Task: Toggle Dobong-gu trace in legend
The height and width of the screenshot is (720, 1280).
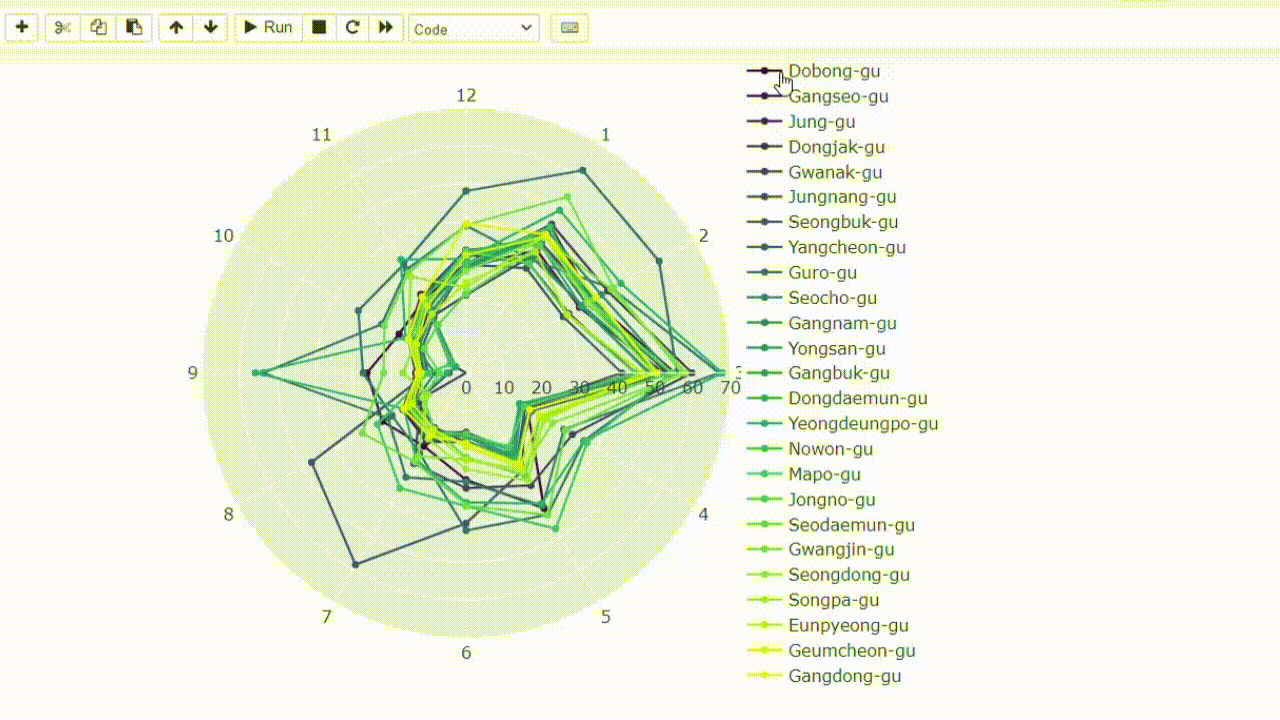Action: (x=814, y=71)
